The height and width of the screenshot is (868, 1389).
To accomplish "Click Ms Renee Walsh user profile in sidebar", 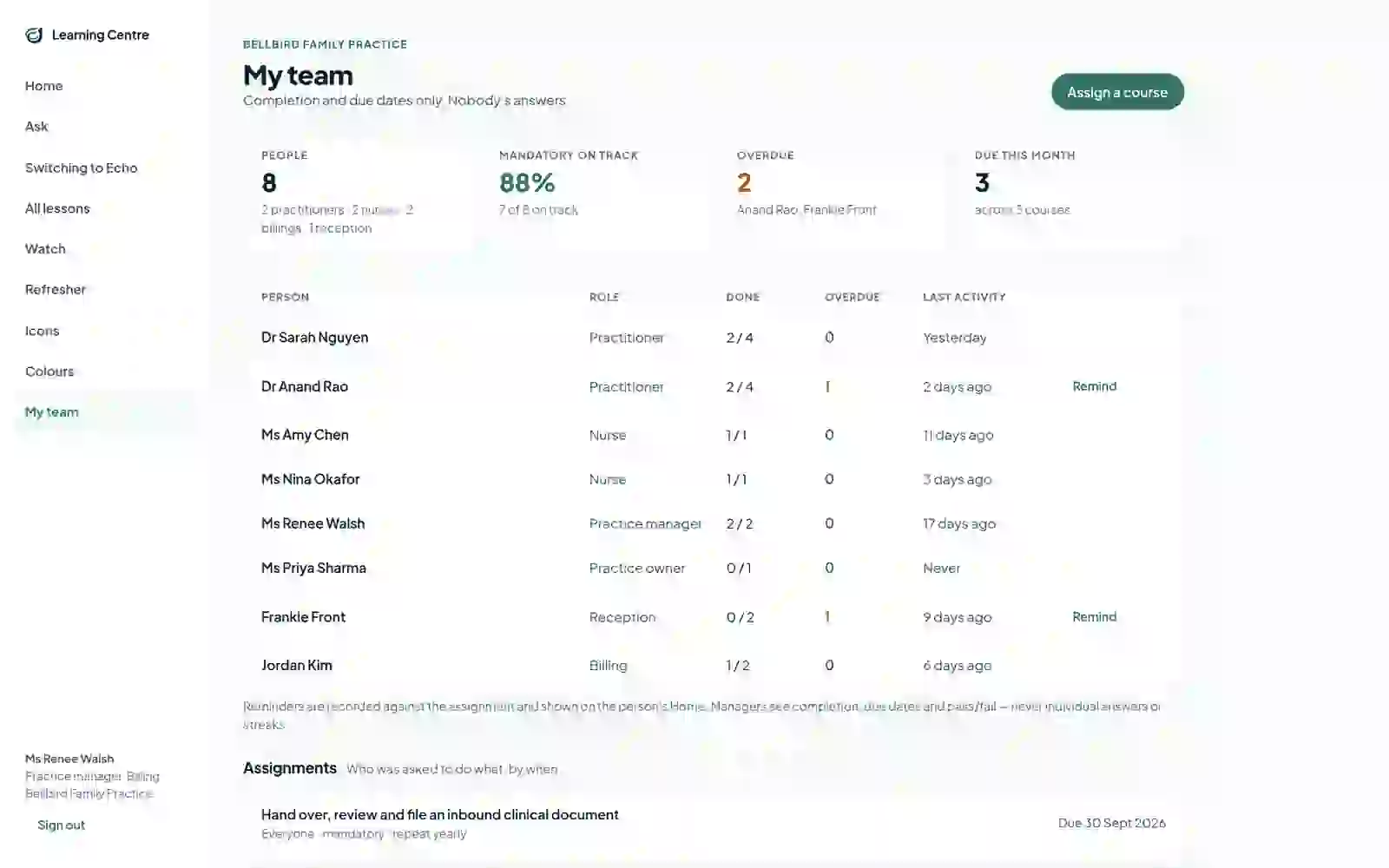I will click(x=69, y=759).
